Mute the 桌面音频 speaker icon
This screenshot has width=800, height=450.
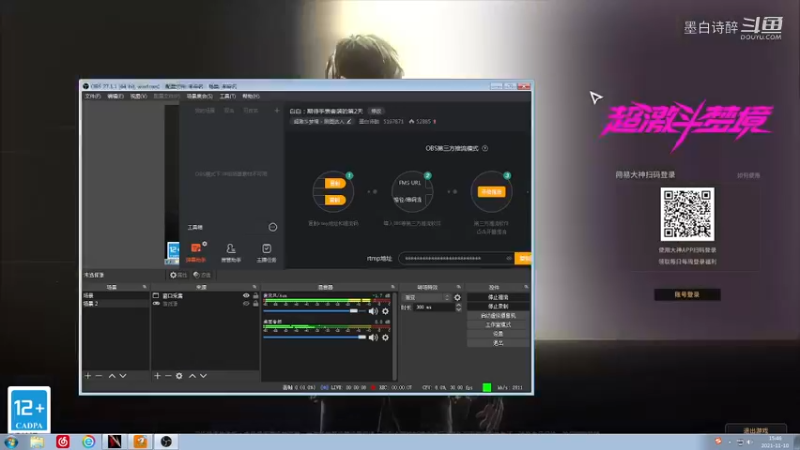(x=373, y=337)
